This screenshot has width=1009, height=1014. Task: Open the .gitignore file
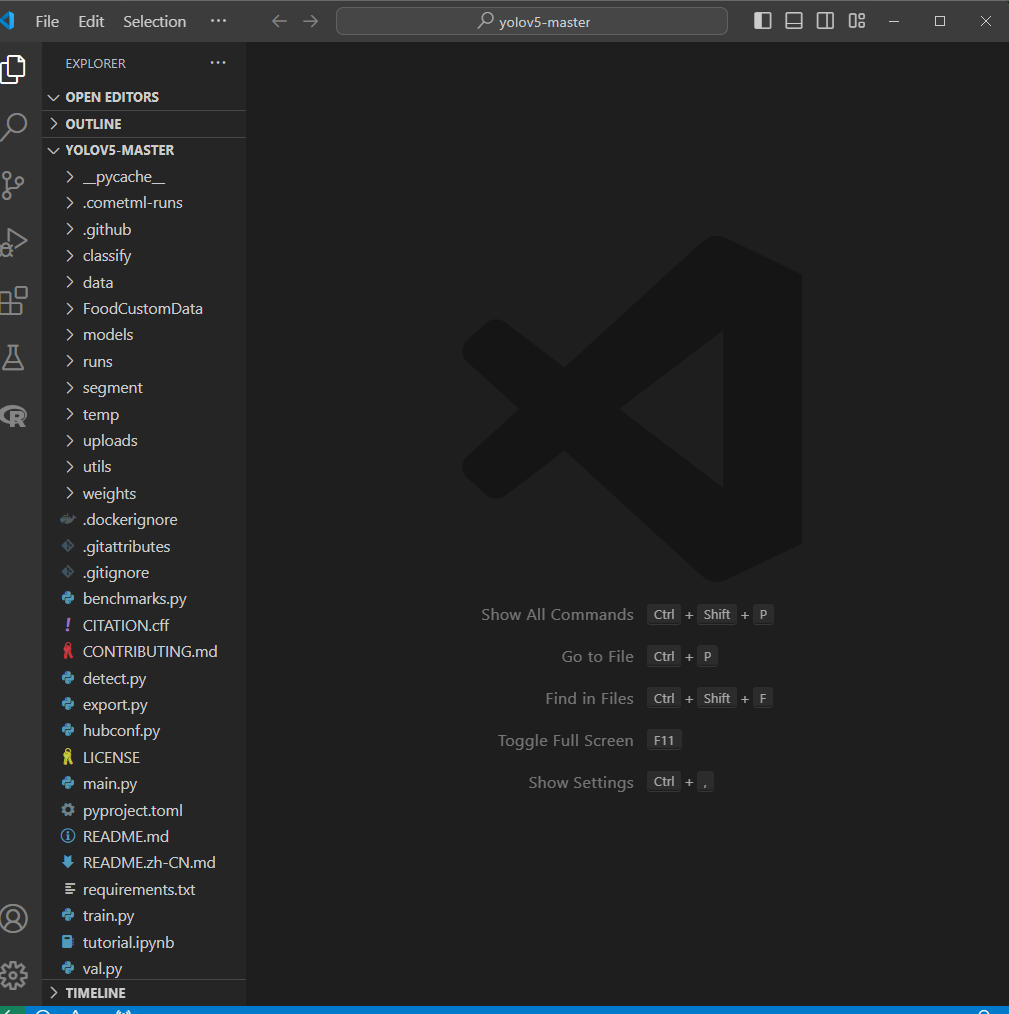coord(144,572)
